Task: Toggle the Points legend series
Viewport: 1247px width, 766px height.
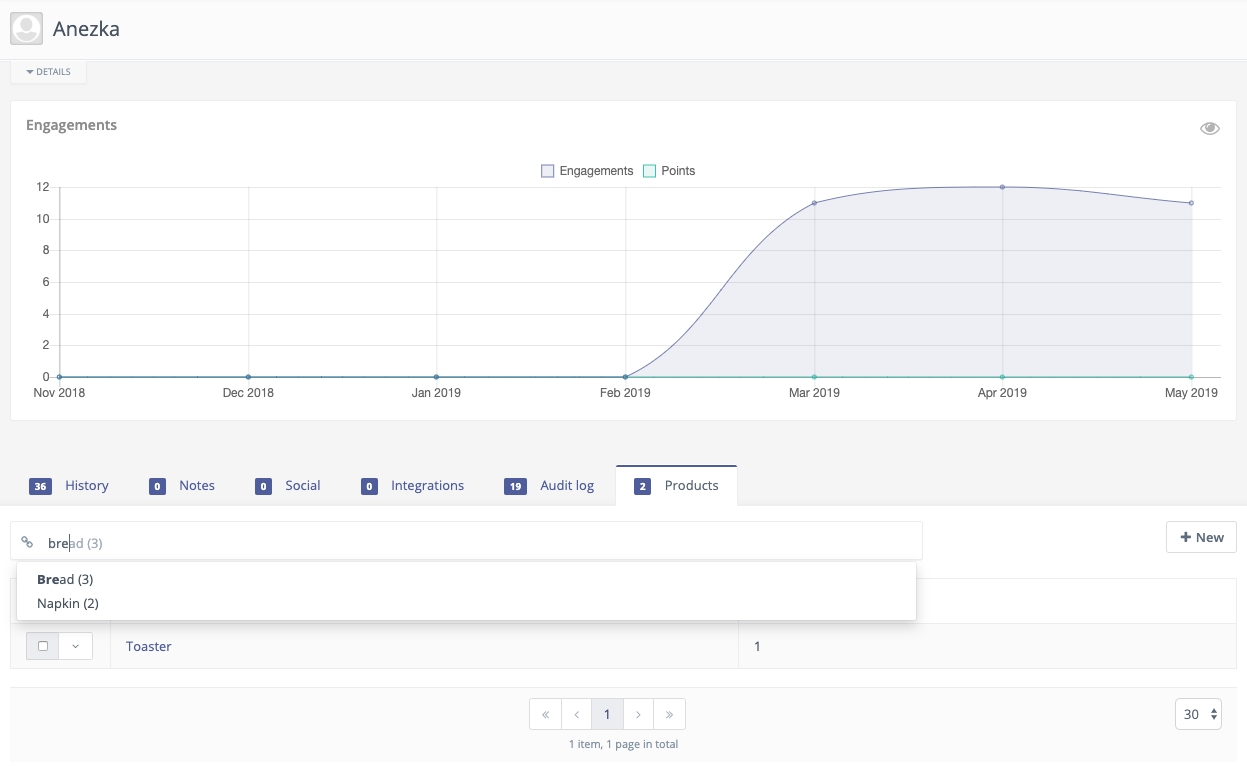Action: click(x=668, y=171)
